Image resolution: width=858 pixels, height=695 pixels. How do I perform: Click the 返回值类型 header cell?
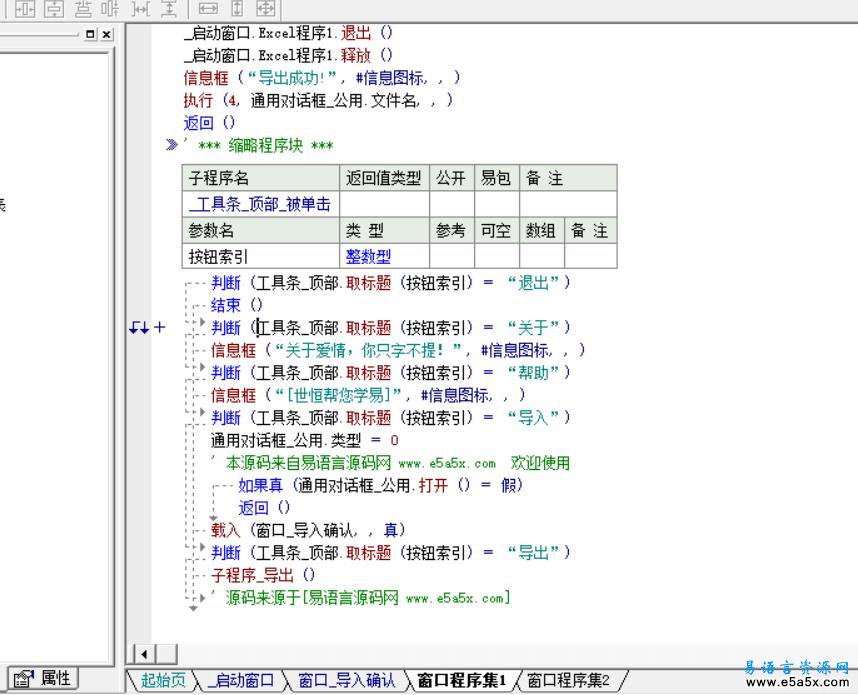[x=385, y=178]
